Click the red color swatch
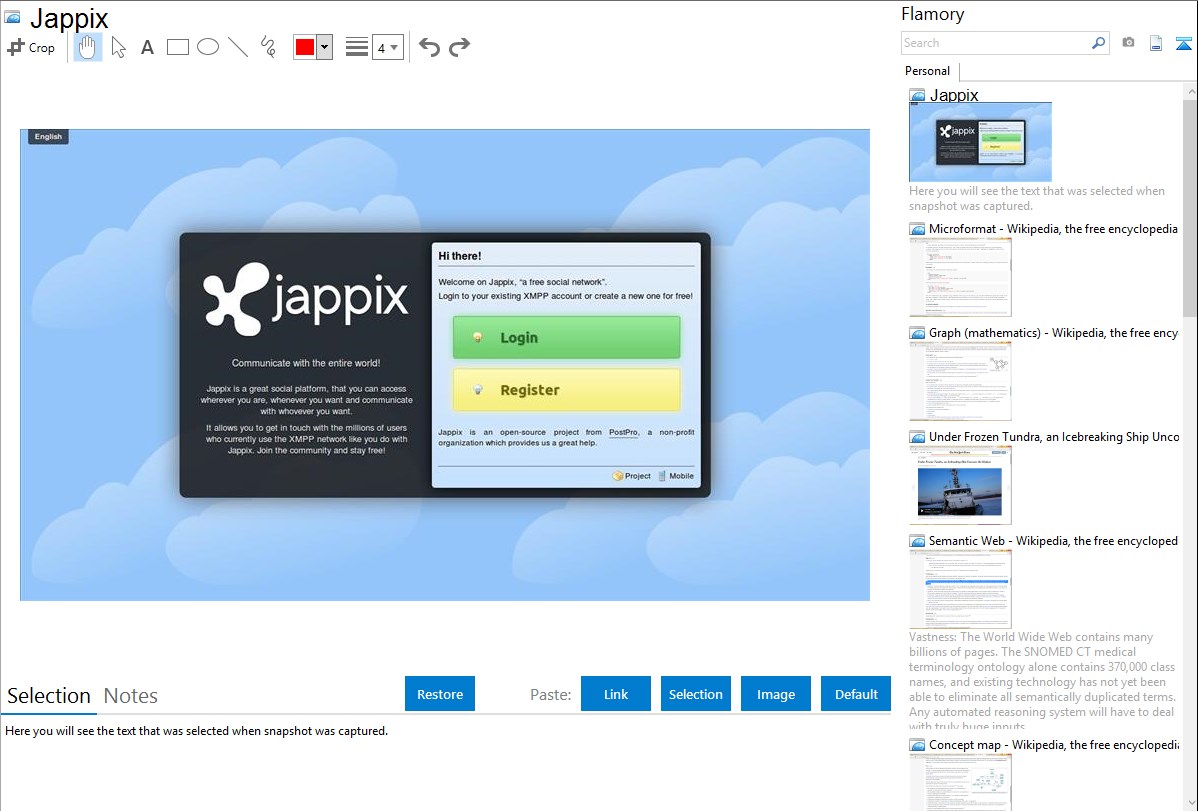 coord(305,47)
